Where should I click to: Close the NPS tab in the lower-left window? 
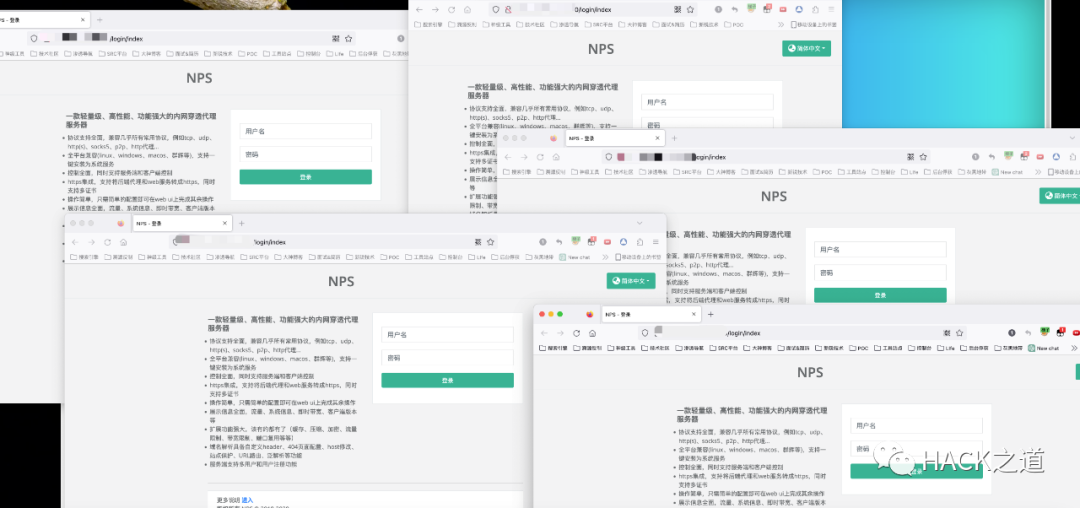click(225, 223)
